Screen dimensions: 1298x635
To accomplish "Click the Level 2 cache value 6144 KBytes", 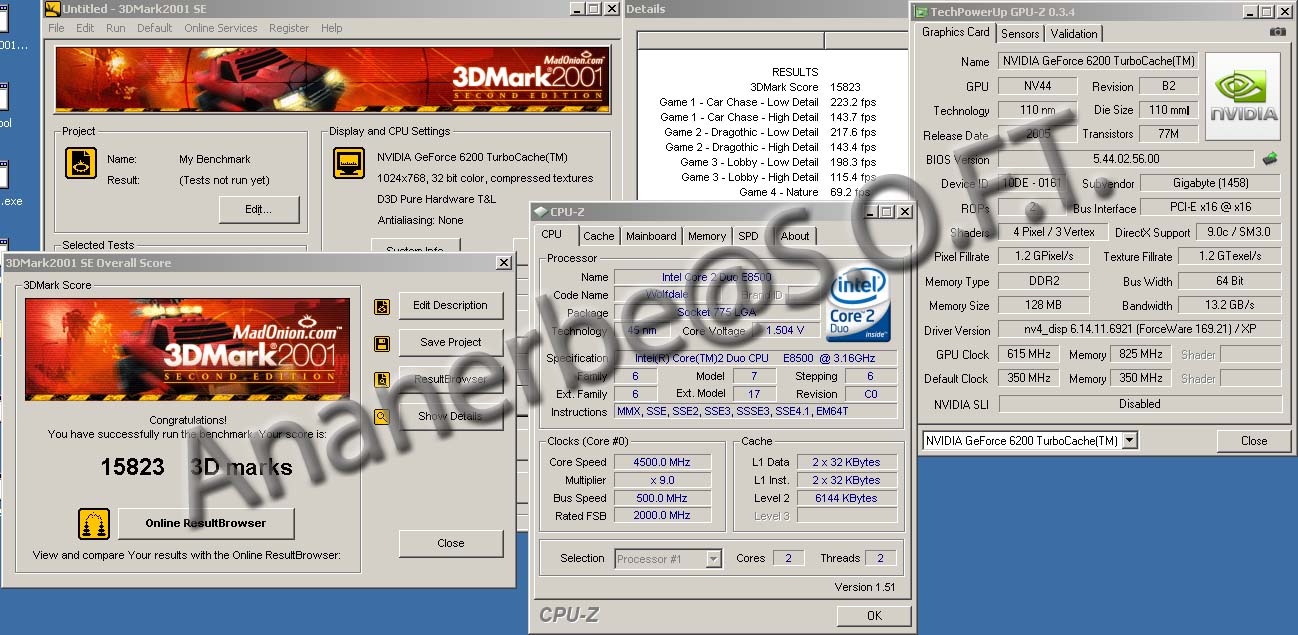I will pyautogui.click(x=847, y=499).
